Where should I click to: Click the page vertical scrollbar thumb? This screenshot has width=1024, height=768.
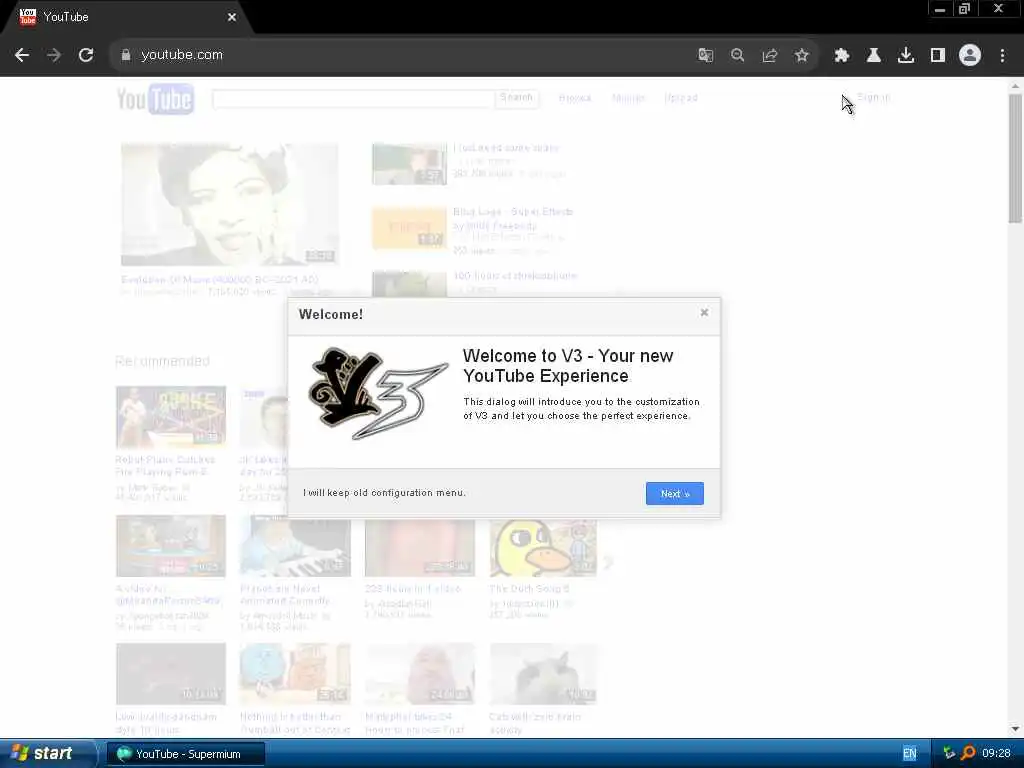point(1015,158)
